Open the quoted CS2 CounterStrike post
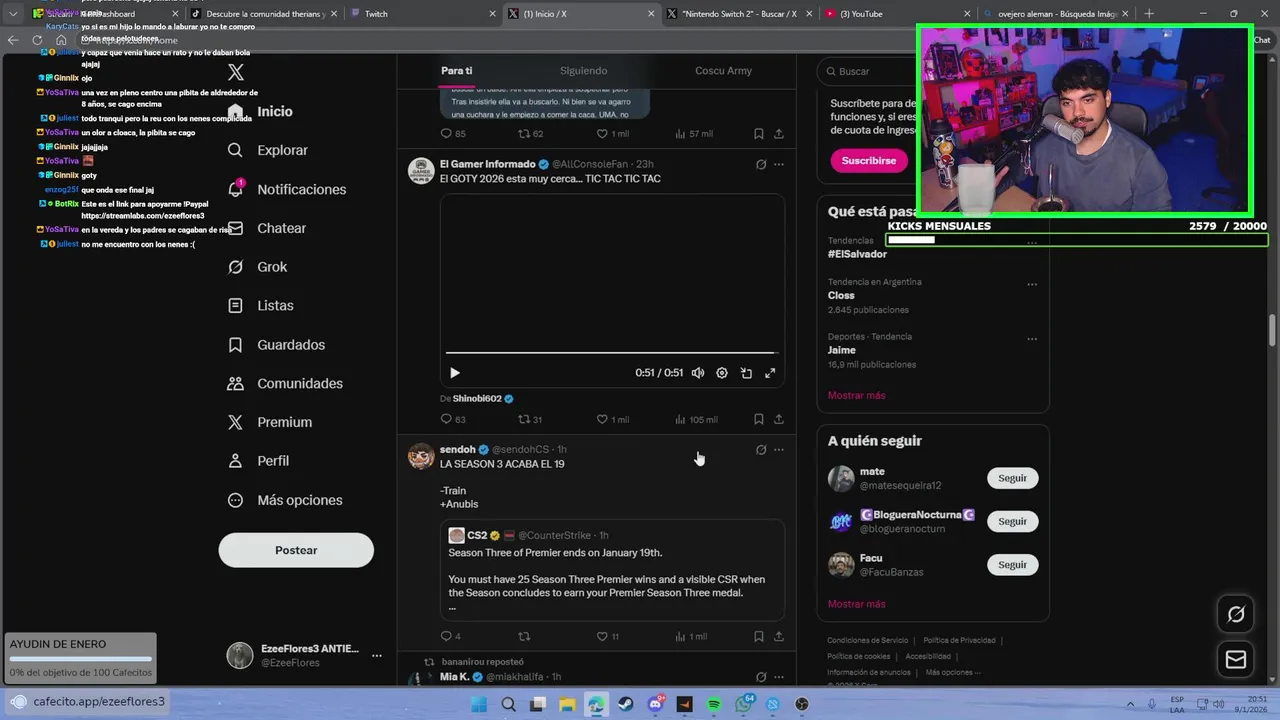Screen dimensions: 1280x720 coord(612,570)
